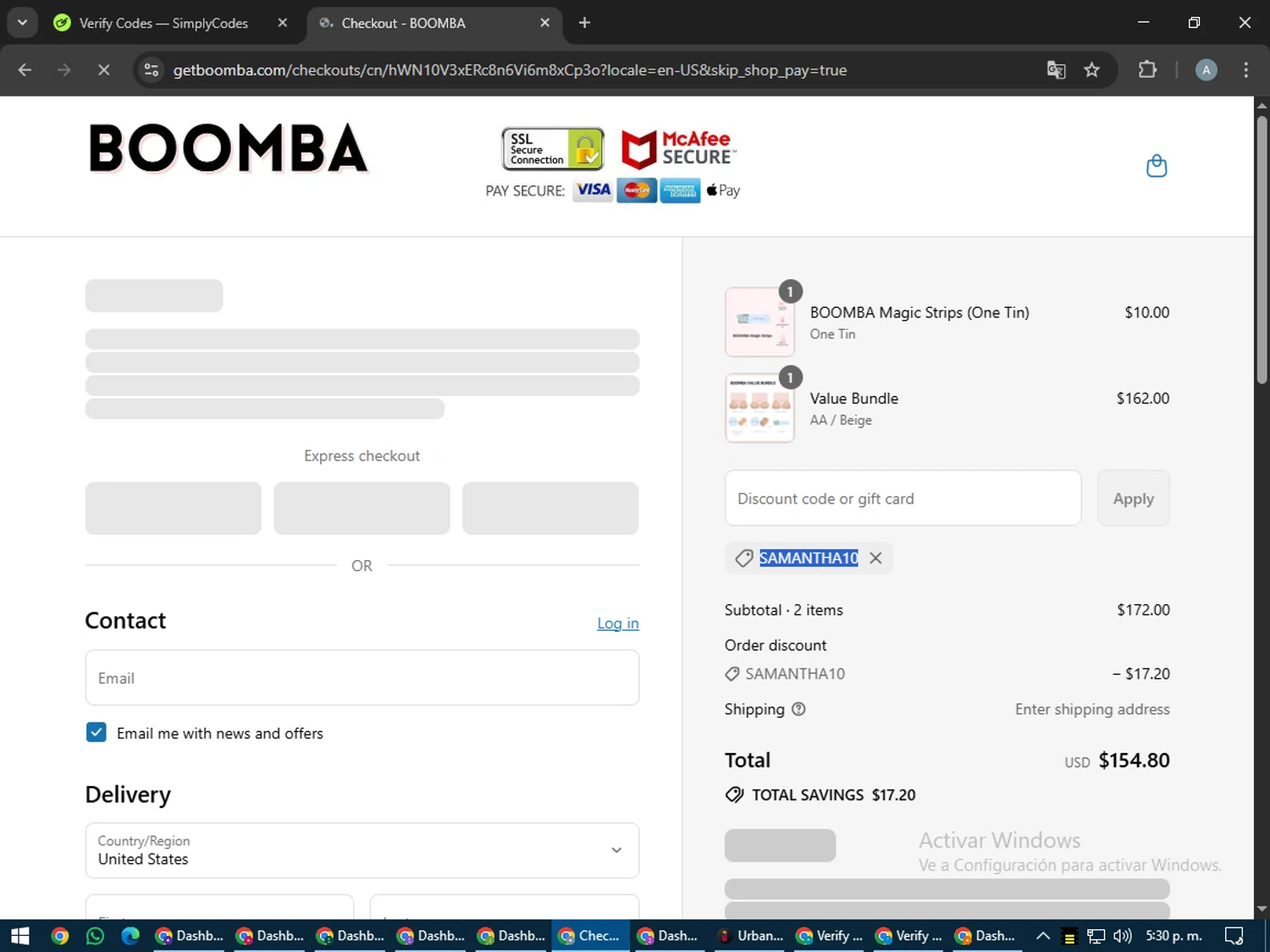Open WhatsApp from the taskbar

[x=95, y=936]
